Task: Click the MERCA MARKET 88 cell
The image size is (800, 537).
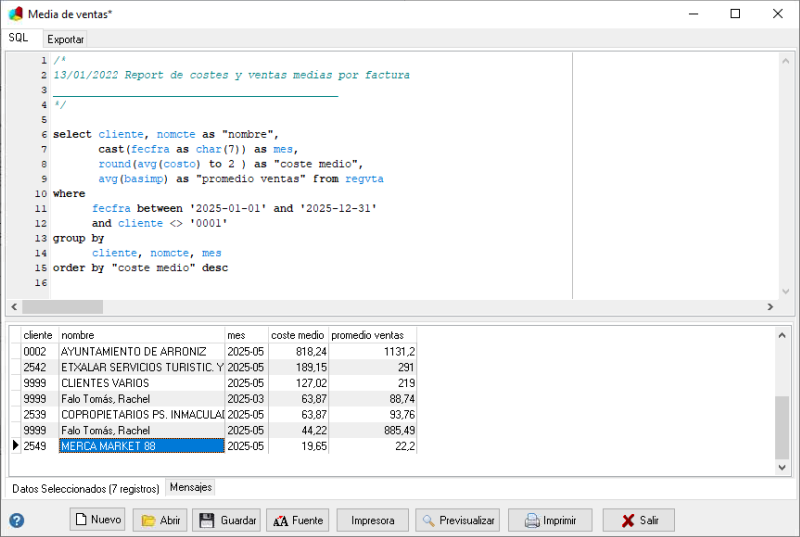Action: click(x=141, y=446)
